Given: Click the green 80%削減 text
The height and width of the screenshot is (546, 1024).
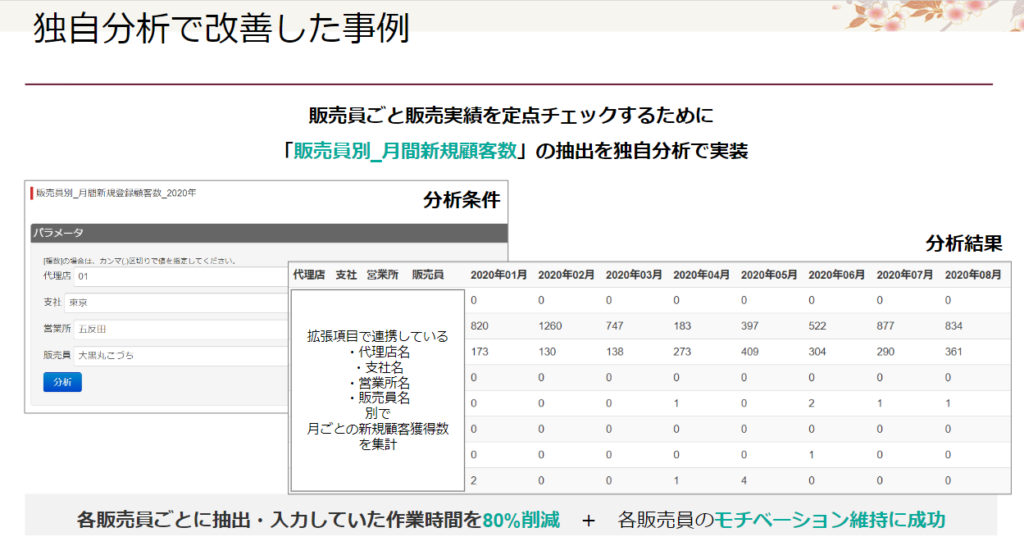Looking at the screenshot, I should [x=520, y=520].
